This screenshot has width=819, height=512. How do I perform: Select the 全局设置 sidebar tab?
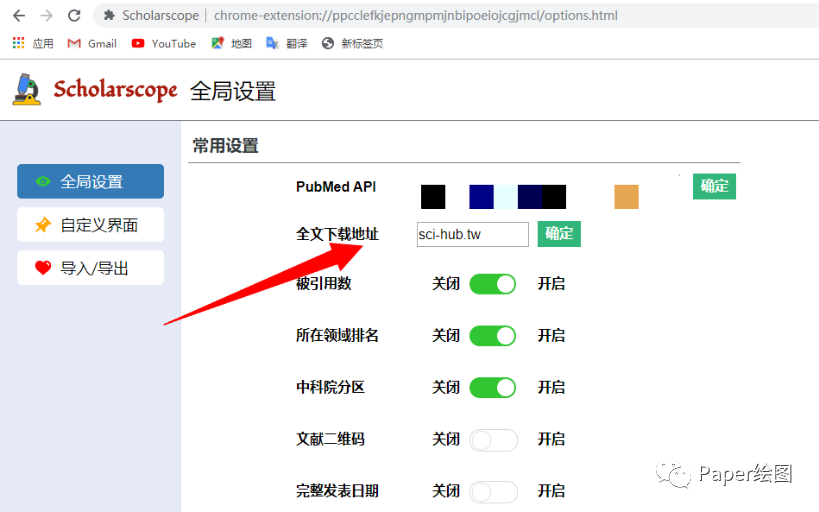(x=90, y=181)
